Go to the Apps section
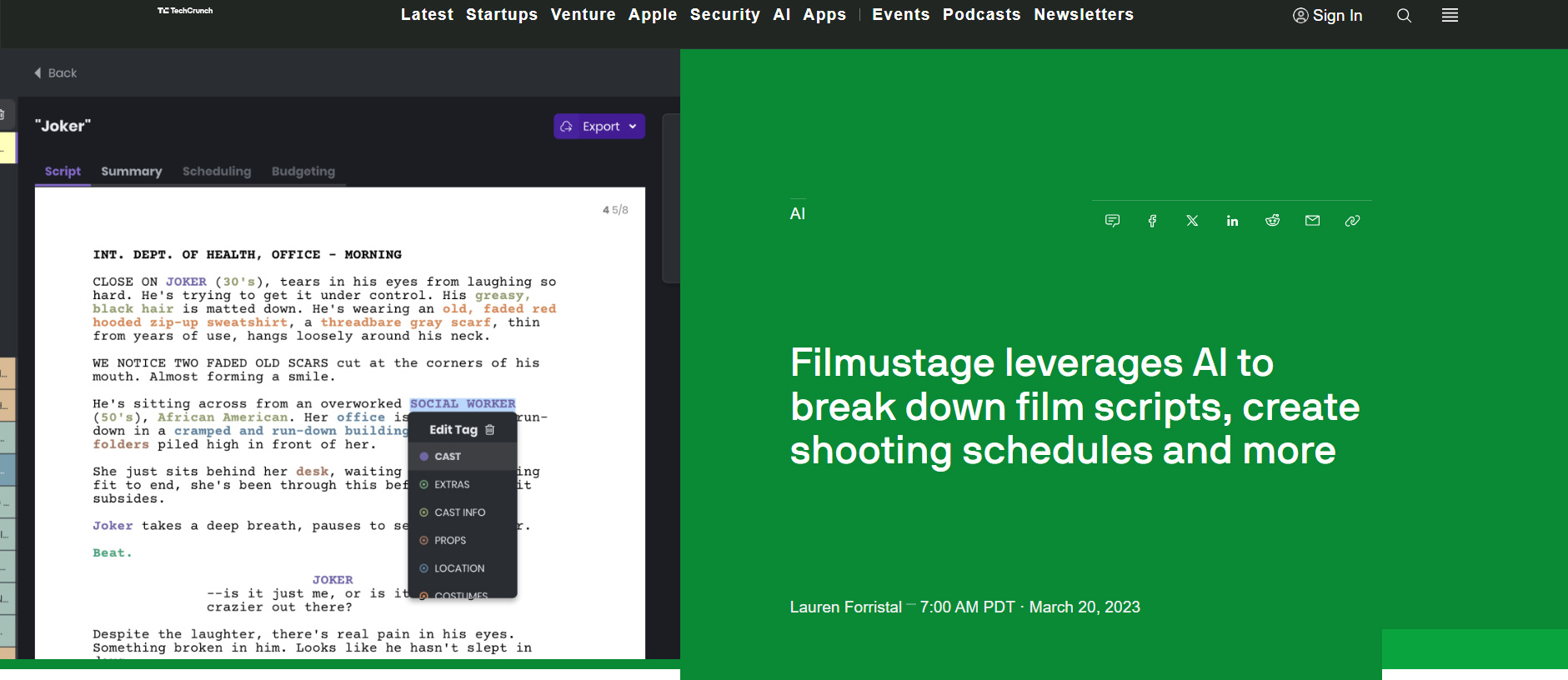Viewport: 1568px width, 680px height. click(x=824, y=15)
